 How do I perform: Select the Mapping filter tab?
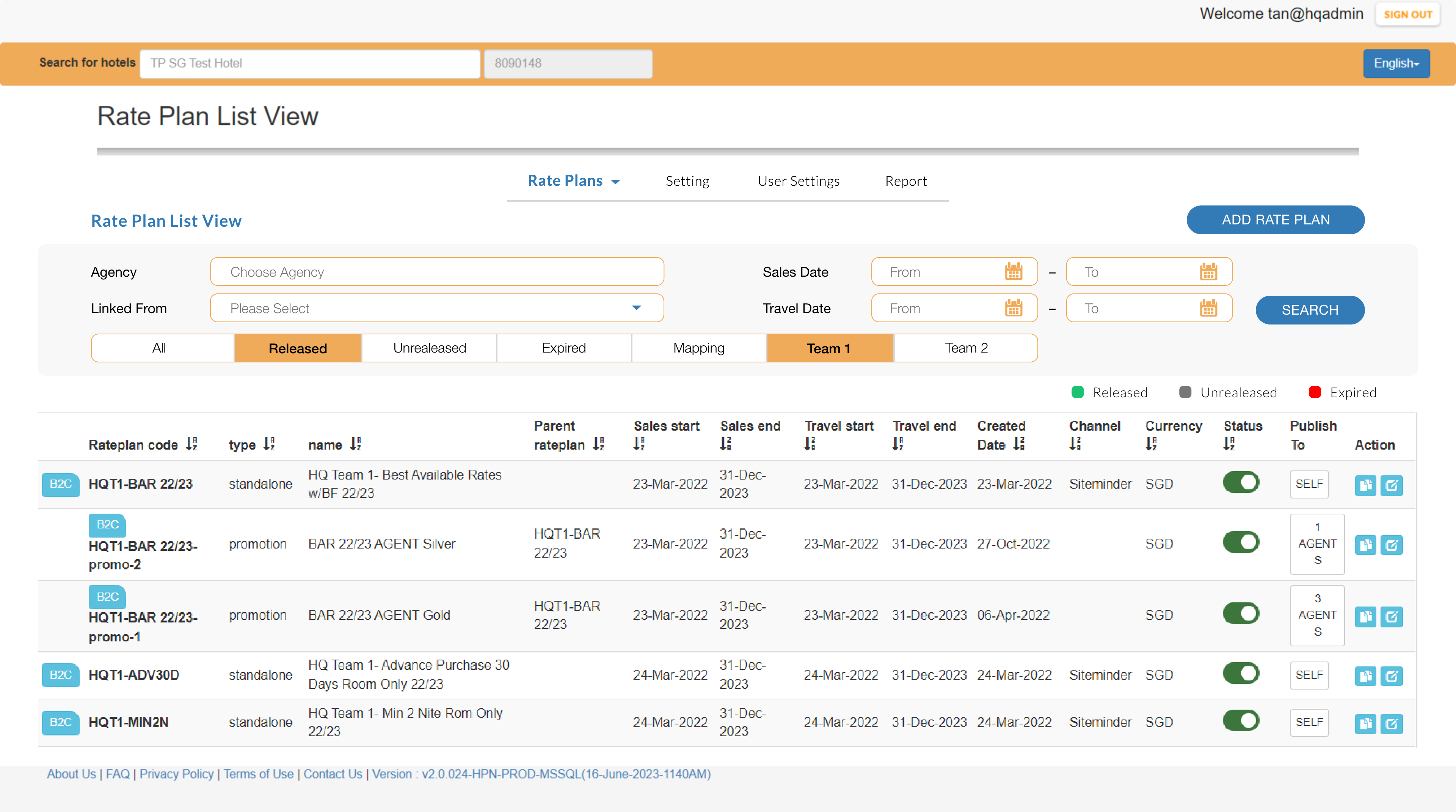click(699, 348)
